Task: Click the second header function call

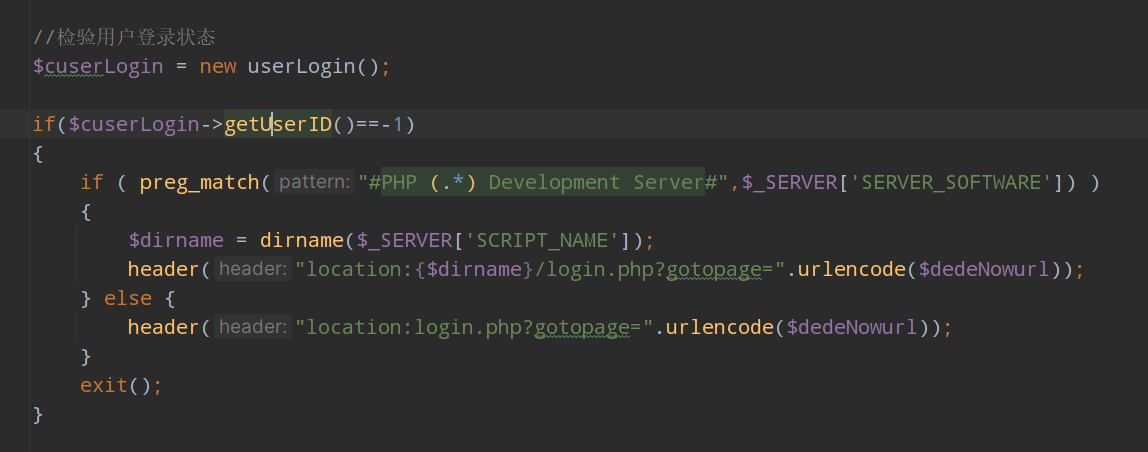Action: pyautogui.click(x=164, y=327)
